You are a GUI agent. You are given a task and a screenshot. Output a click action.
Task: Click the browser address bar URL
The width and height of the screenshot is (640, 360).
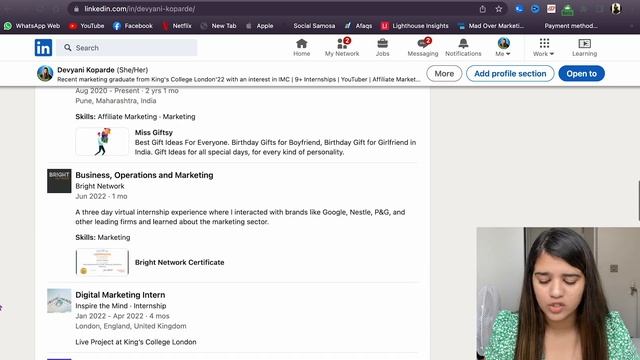click(x=140, y=9)
